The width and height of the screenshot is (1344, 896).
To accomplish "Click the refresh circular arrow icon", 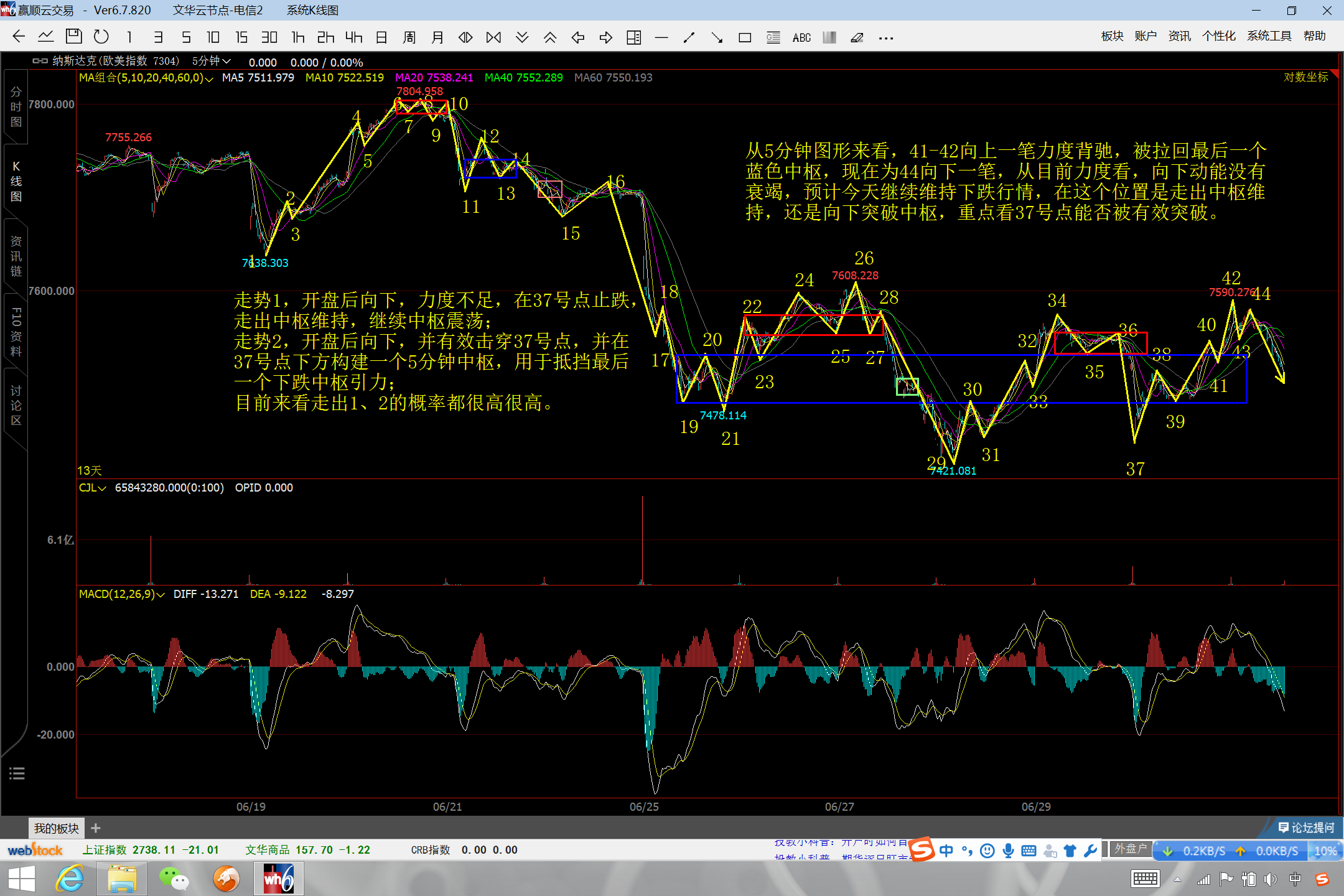I will point(101,37).
